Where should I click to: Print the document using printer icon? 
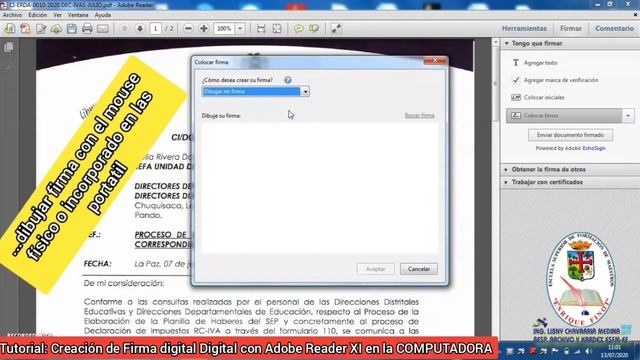pyautogui.click(x=87, y=29)
